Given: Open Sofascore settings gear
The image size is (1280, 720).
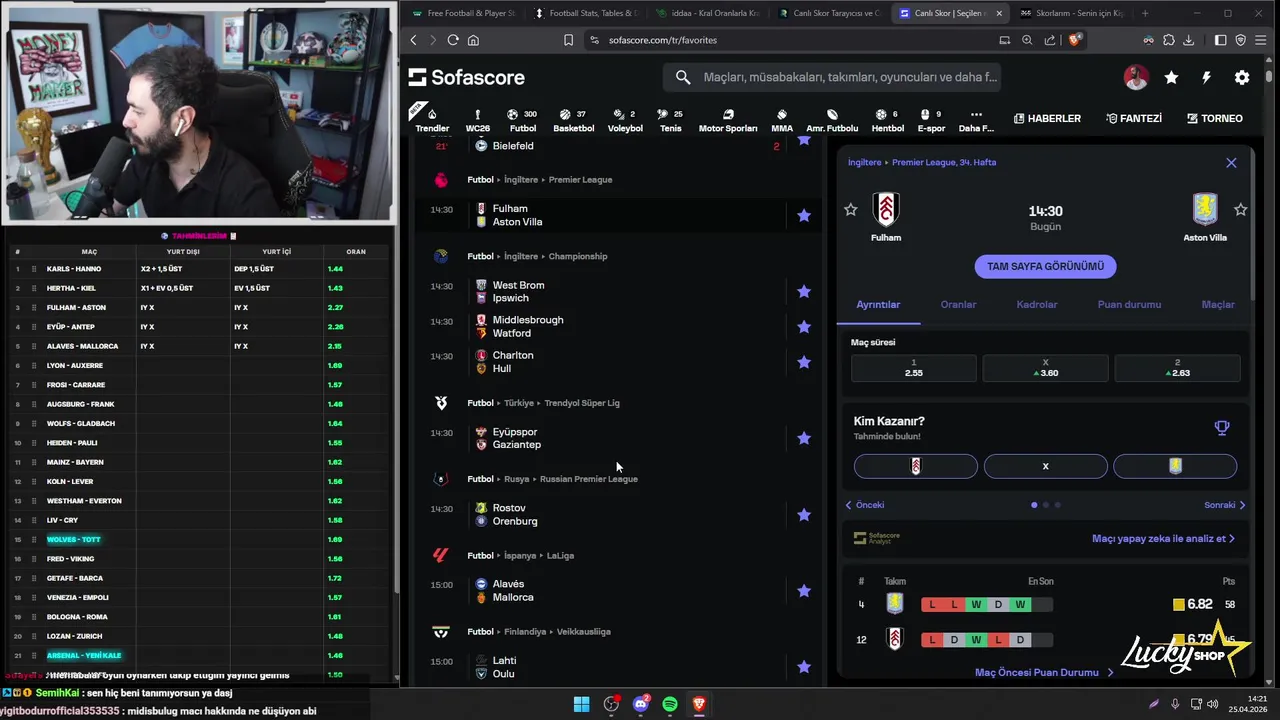Looking at the screenshot, I should click(x=1242, y=77).
